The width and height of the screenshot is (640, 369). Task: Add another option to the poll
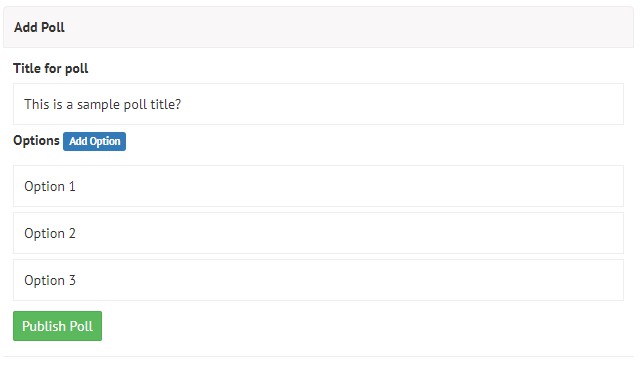coord(94,141)
